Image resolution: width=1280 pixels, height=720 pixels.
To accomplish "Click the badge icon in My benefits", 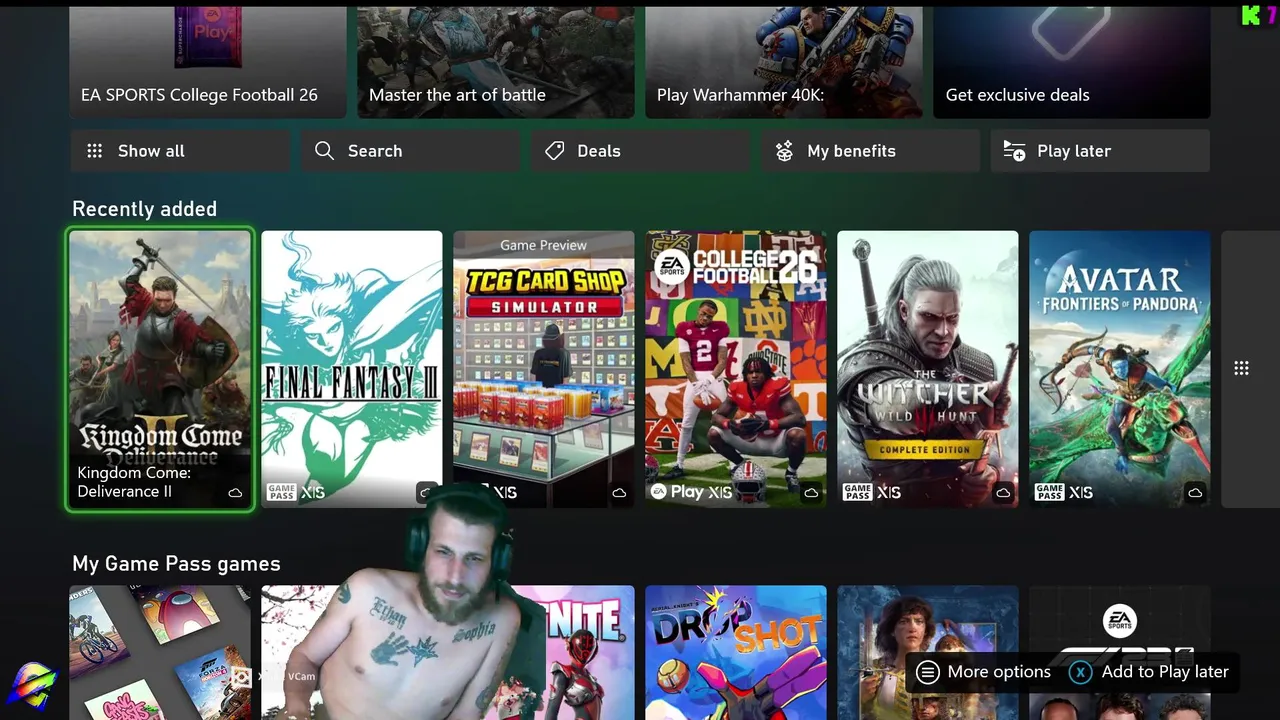I will 785,151.
